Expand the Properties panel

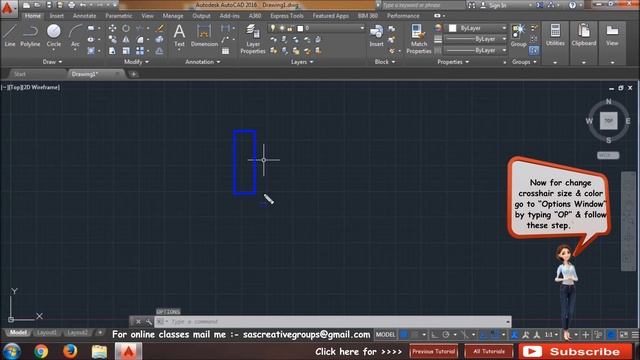click(x=453, y=62)
